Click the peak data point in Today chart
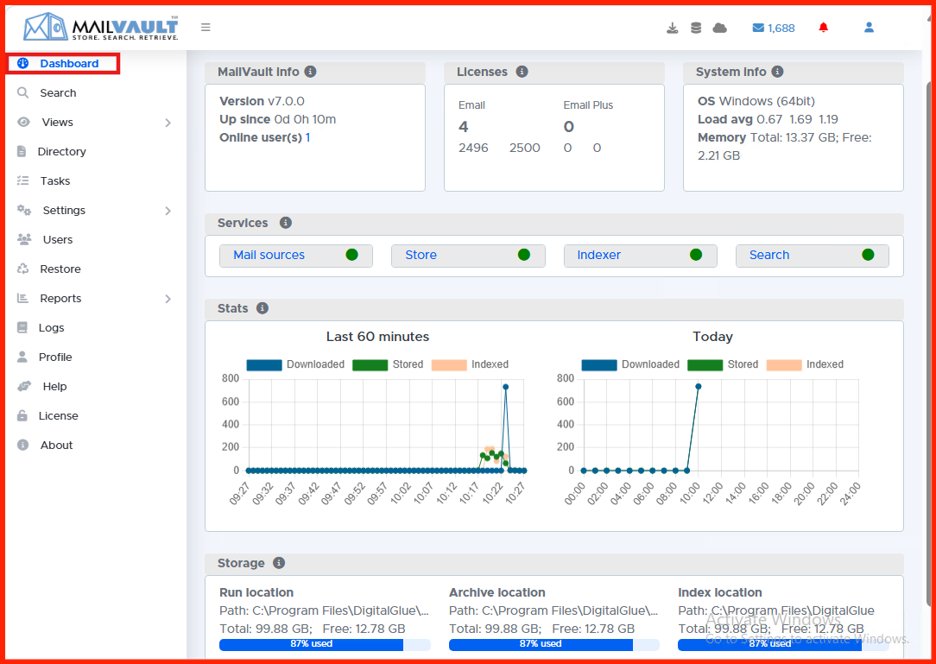 tap(698, 386)
